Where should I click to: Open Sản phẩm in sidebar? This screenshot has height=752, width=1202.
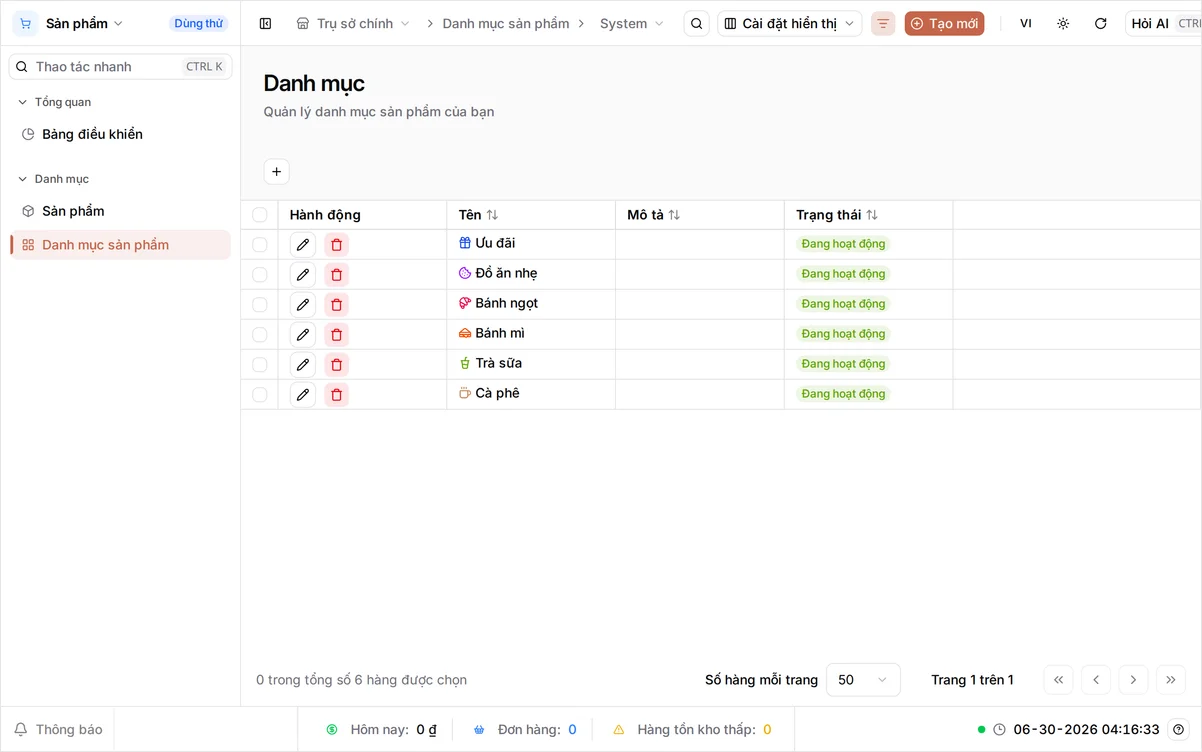pos(120,211)
